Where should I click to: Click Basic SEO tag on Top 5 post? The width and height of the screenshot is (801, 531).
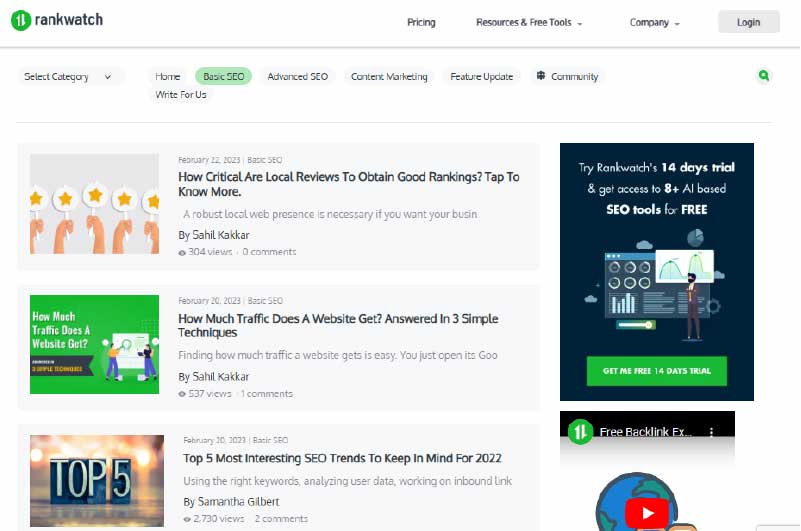(x=270, y=440)
